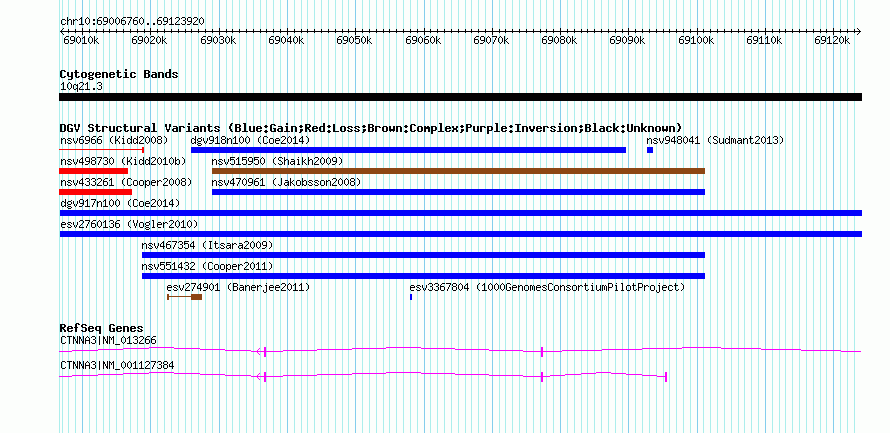This screenshot has height=433, width=890.
Task: Click the blue nsv467354 gain bar
Action: [423, 255]
